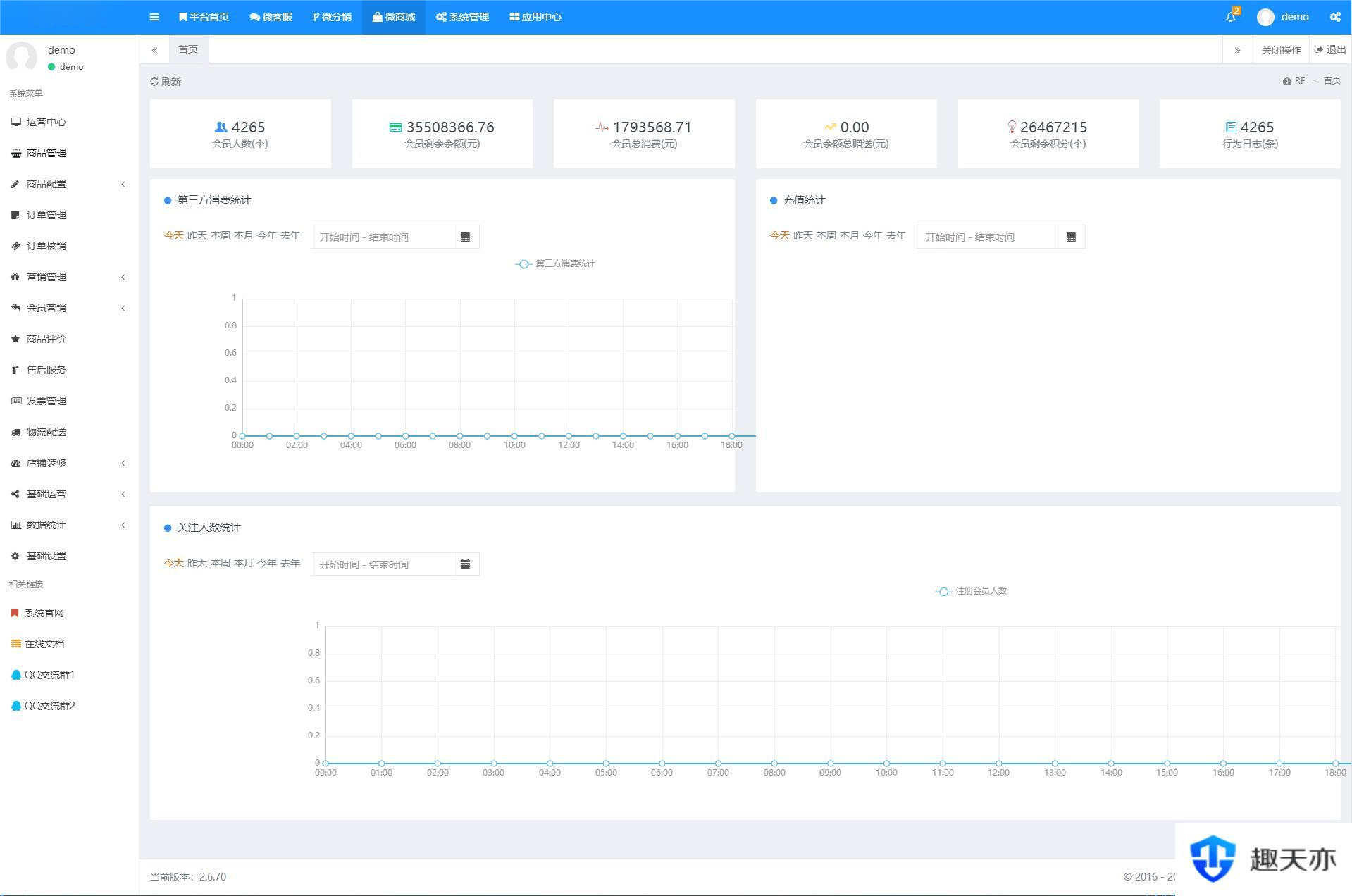Open 系统管理 in top navigation
The image size is (1352, 896).
click(x=462, y=17)
